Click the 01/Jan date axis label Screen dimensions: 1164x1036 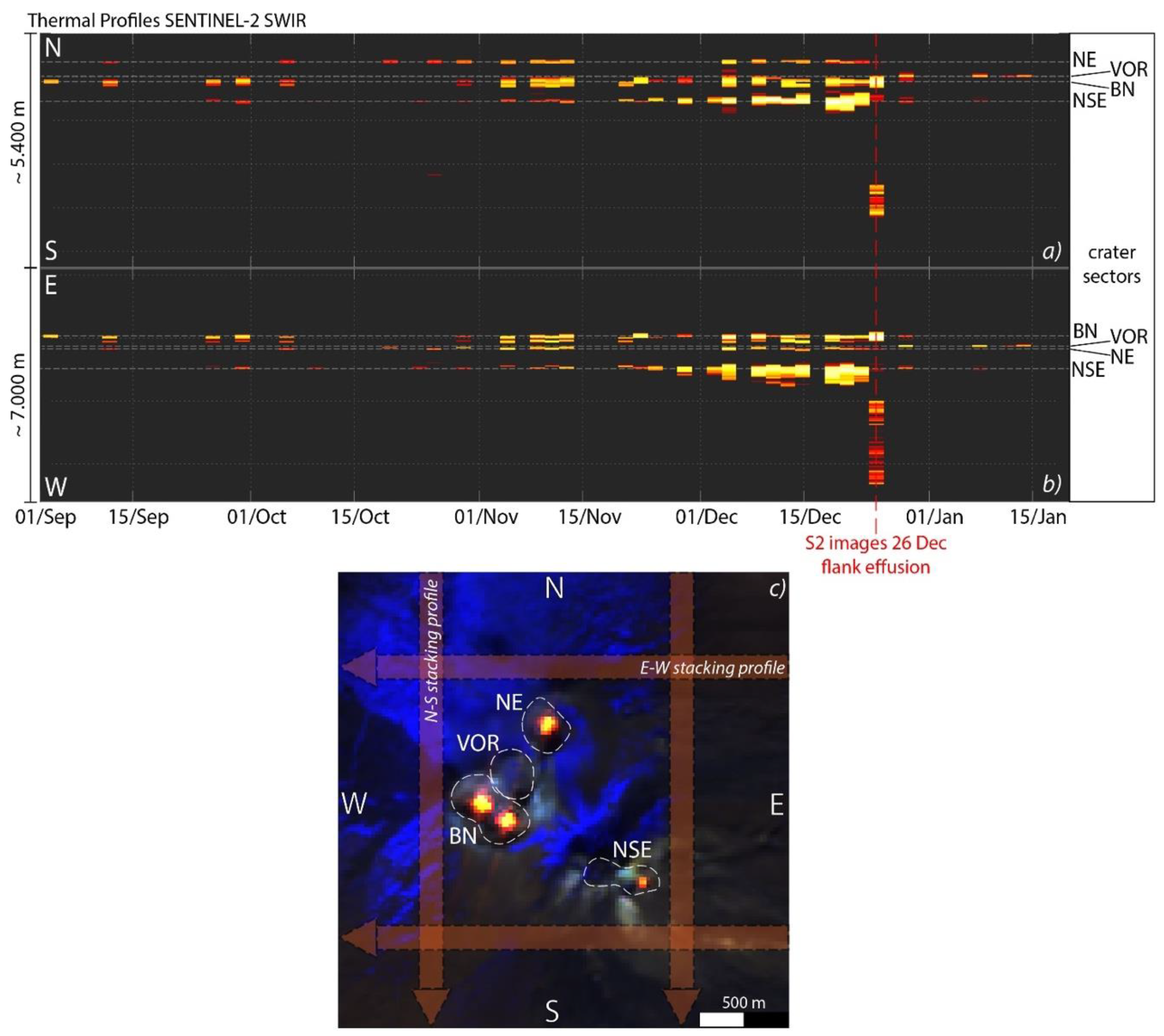coord(935,517)
